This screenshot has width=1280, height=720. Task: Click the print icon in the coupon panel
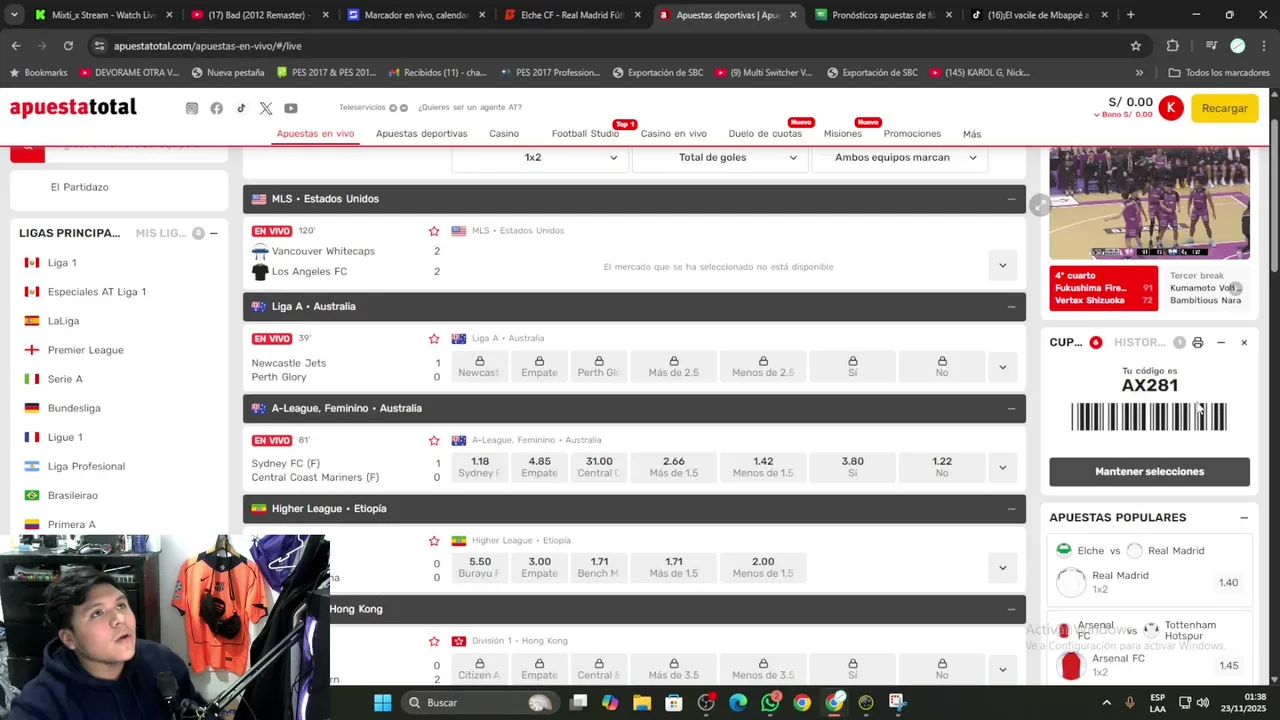[x=1198, y=342]
